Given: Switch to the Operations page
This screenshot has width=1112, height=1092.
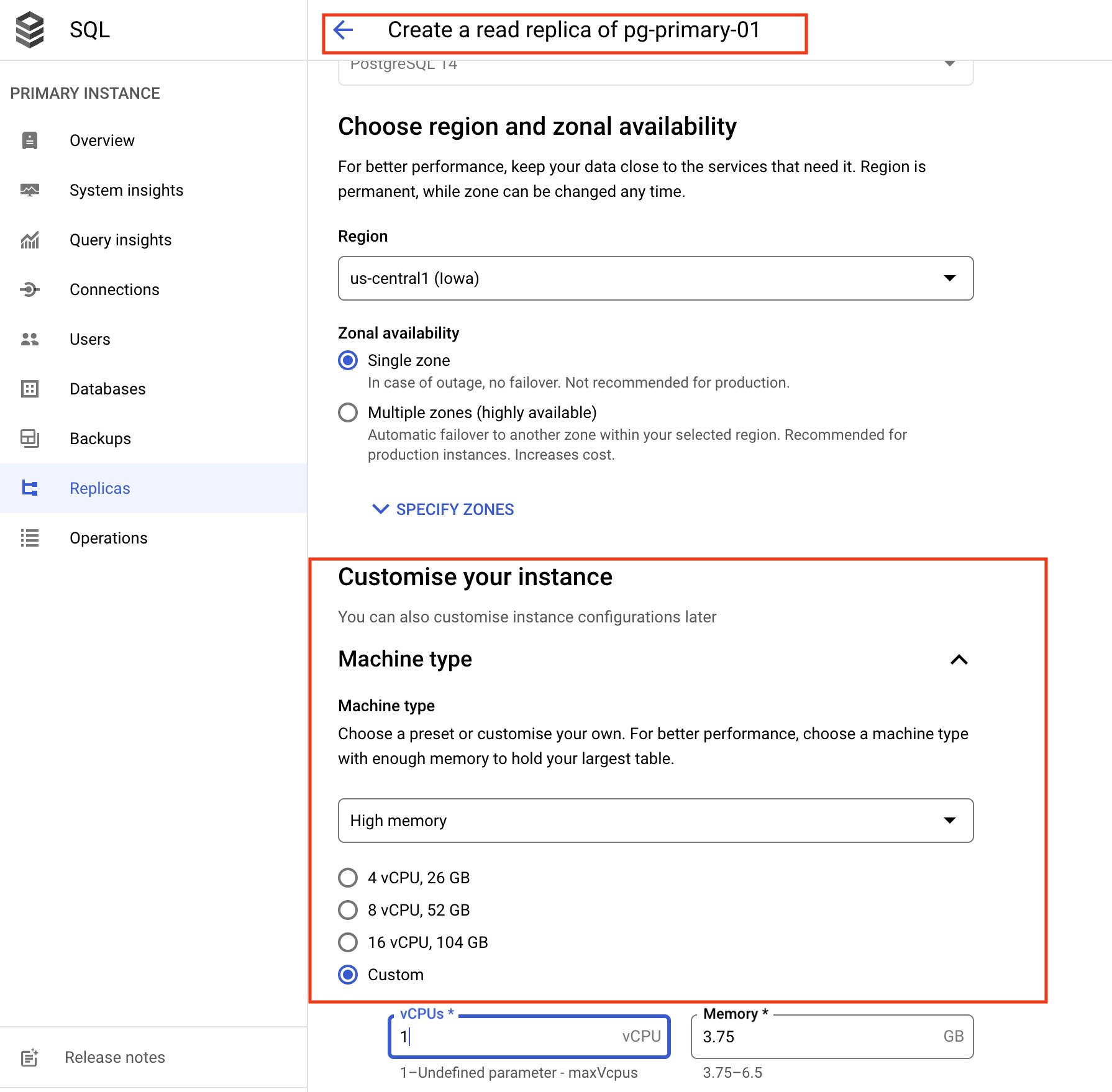Looking at the screenshot, I should click(108, 538).
